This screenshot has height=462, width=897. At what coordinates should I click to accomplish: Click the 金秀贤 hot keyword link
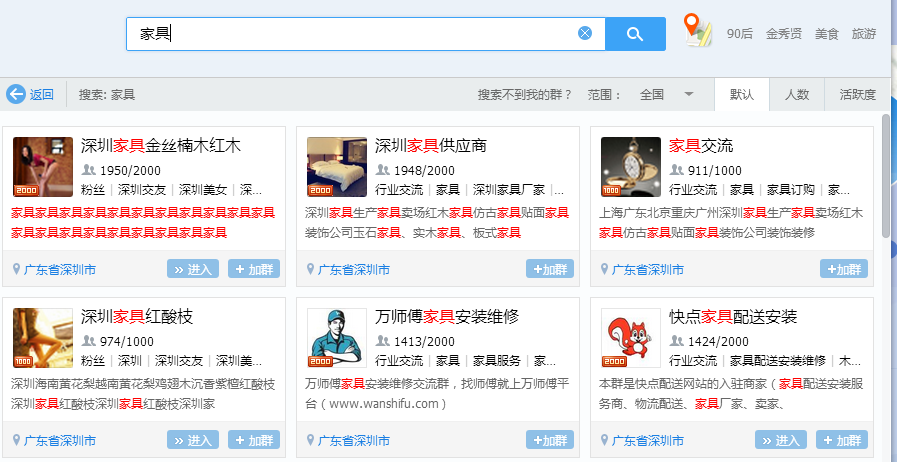[783, 33]
